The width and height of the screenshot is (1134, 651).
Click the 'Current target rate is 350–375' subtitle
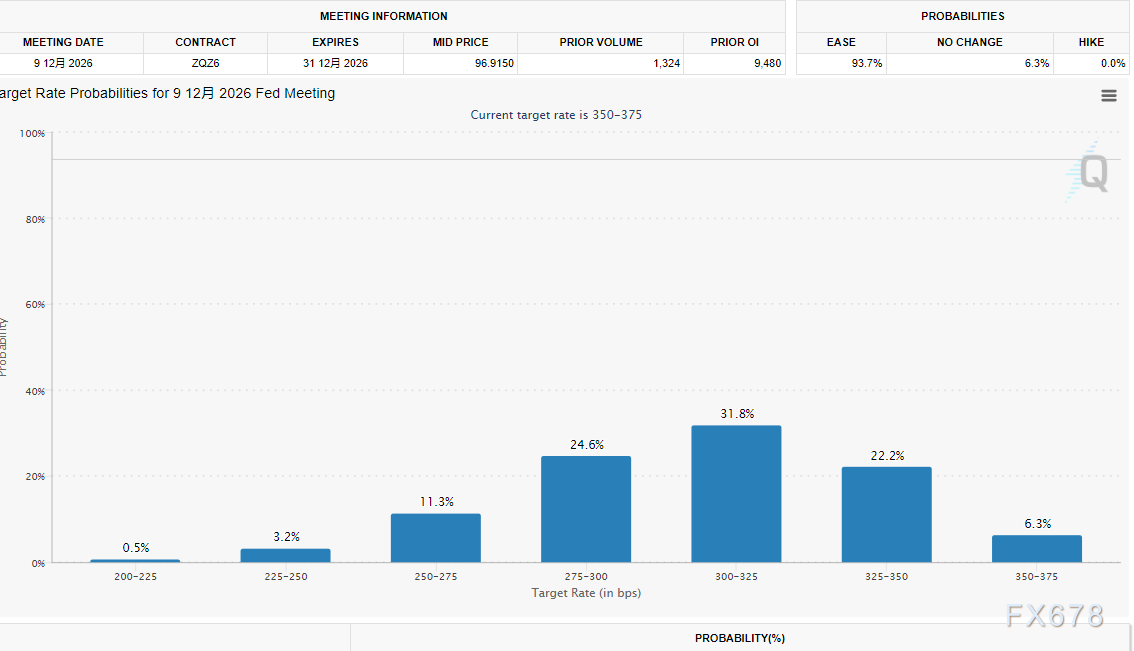[x=556, y=115]
